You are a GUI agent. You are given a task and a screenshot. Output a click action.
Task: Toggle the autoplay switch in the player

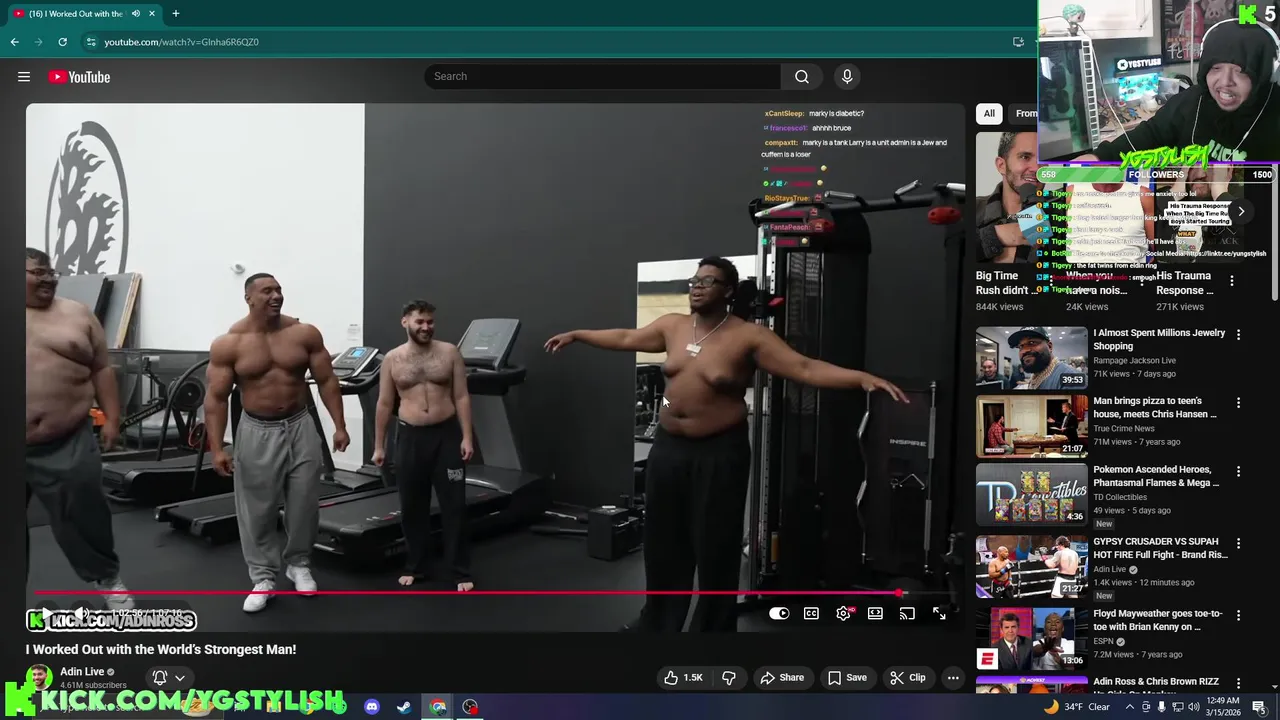(x=779, y=613)
